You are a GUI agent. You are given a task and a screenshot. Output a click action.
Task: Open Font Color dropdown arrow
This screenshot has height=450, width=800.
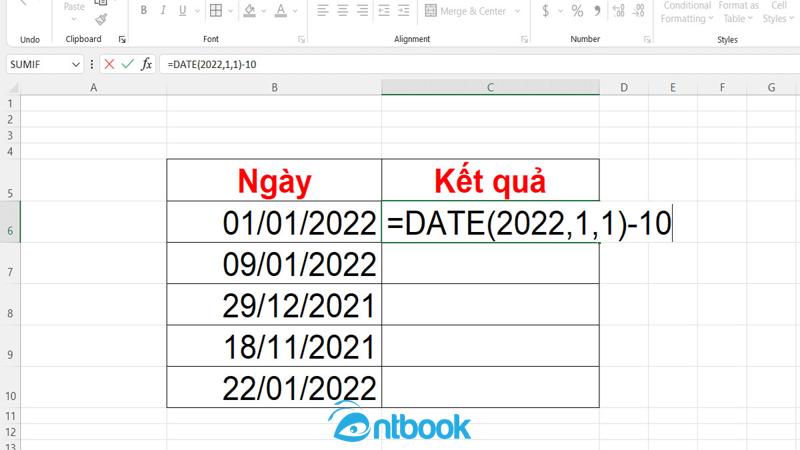click(295, 11)
